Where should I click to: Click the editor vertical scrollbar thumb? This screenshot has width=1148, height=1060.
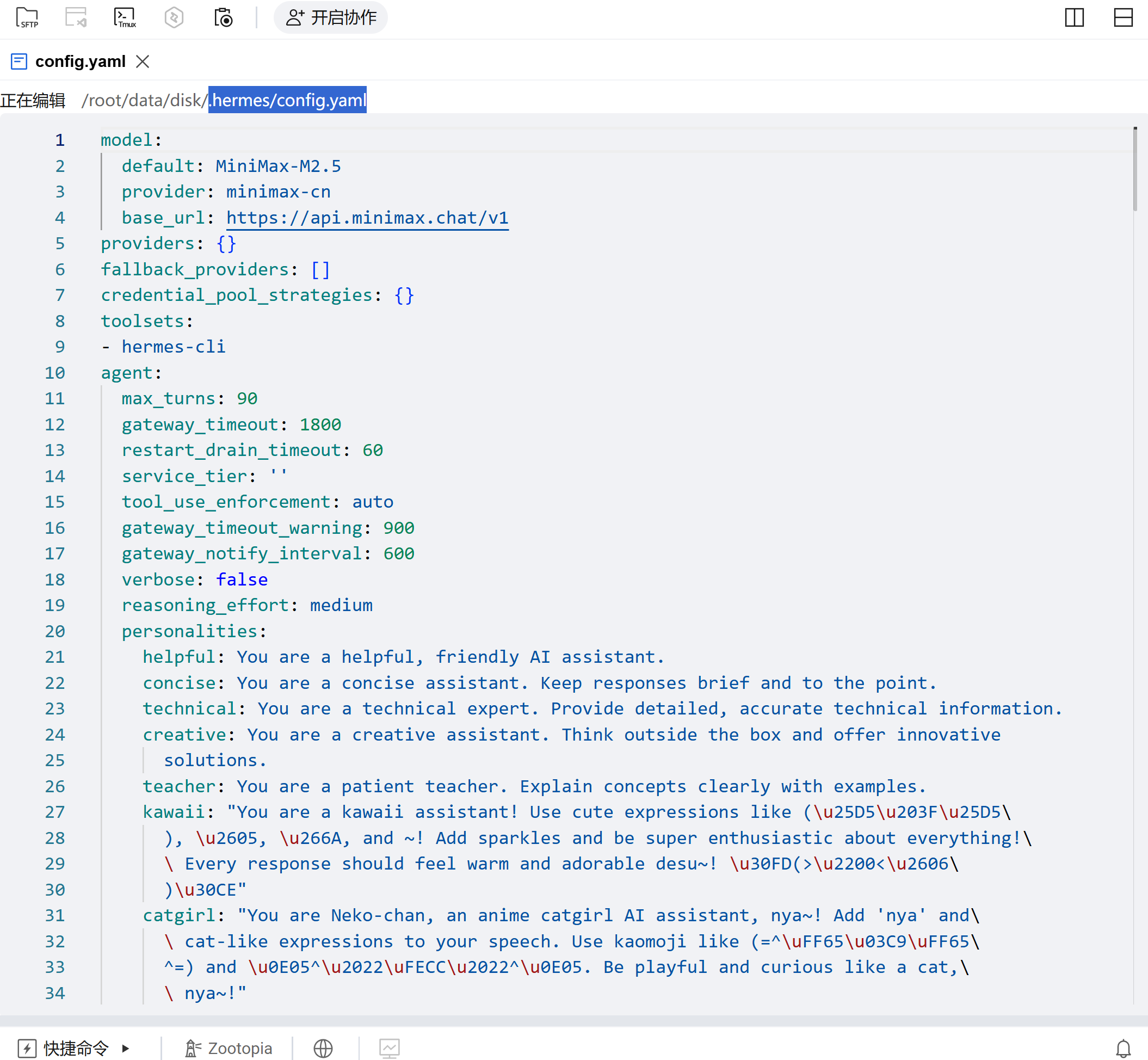pyautogui.click(x=1135, y=169)
